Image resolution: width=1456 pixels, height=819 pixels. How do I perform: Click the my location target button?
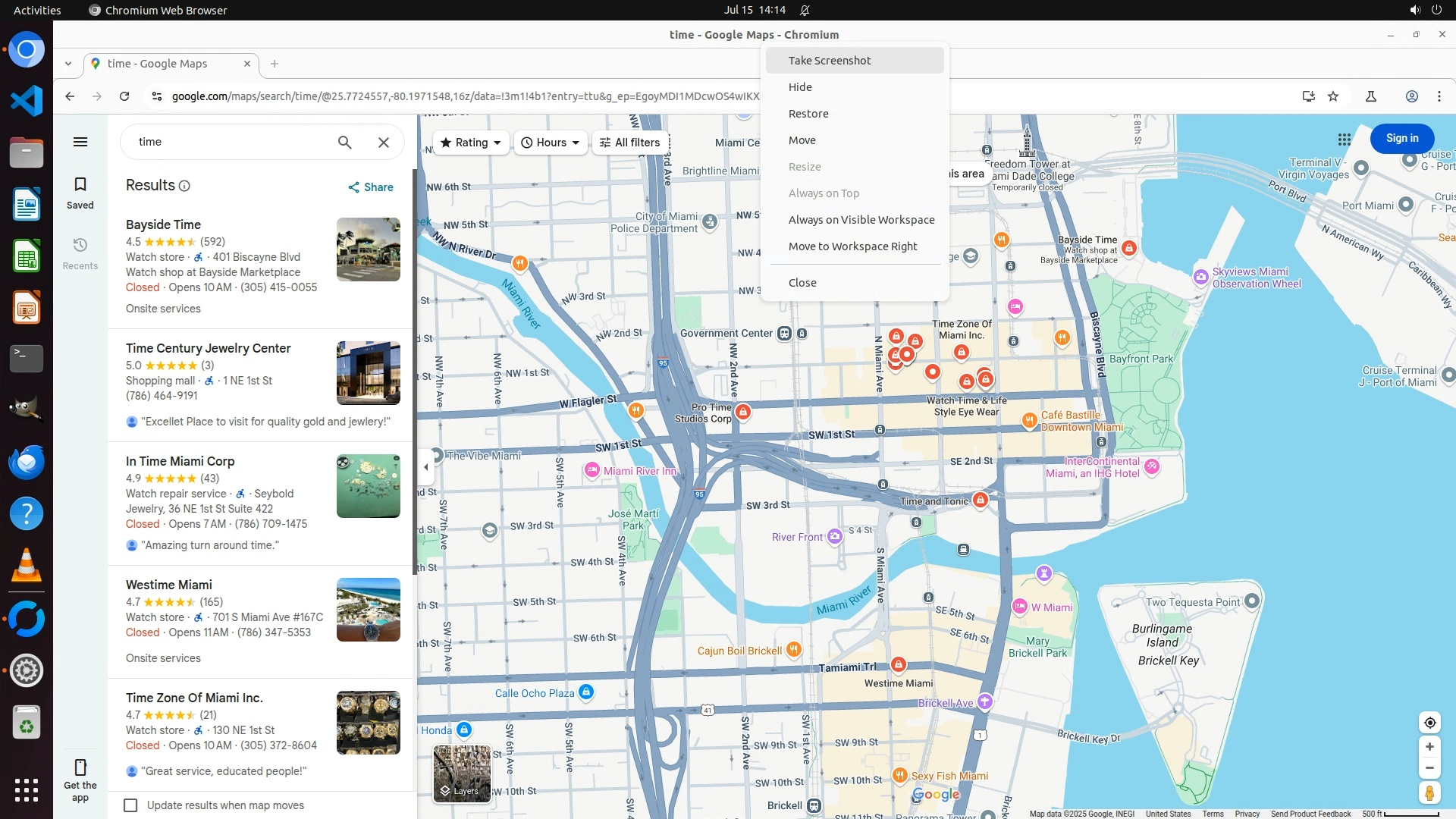1429,723
